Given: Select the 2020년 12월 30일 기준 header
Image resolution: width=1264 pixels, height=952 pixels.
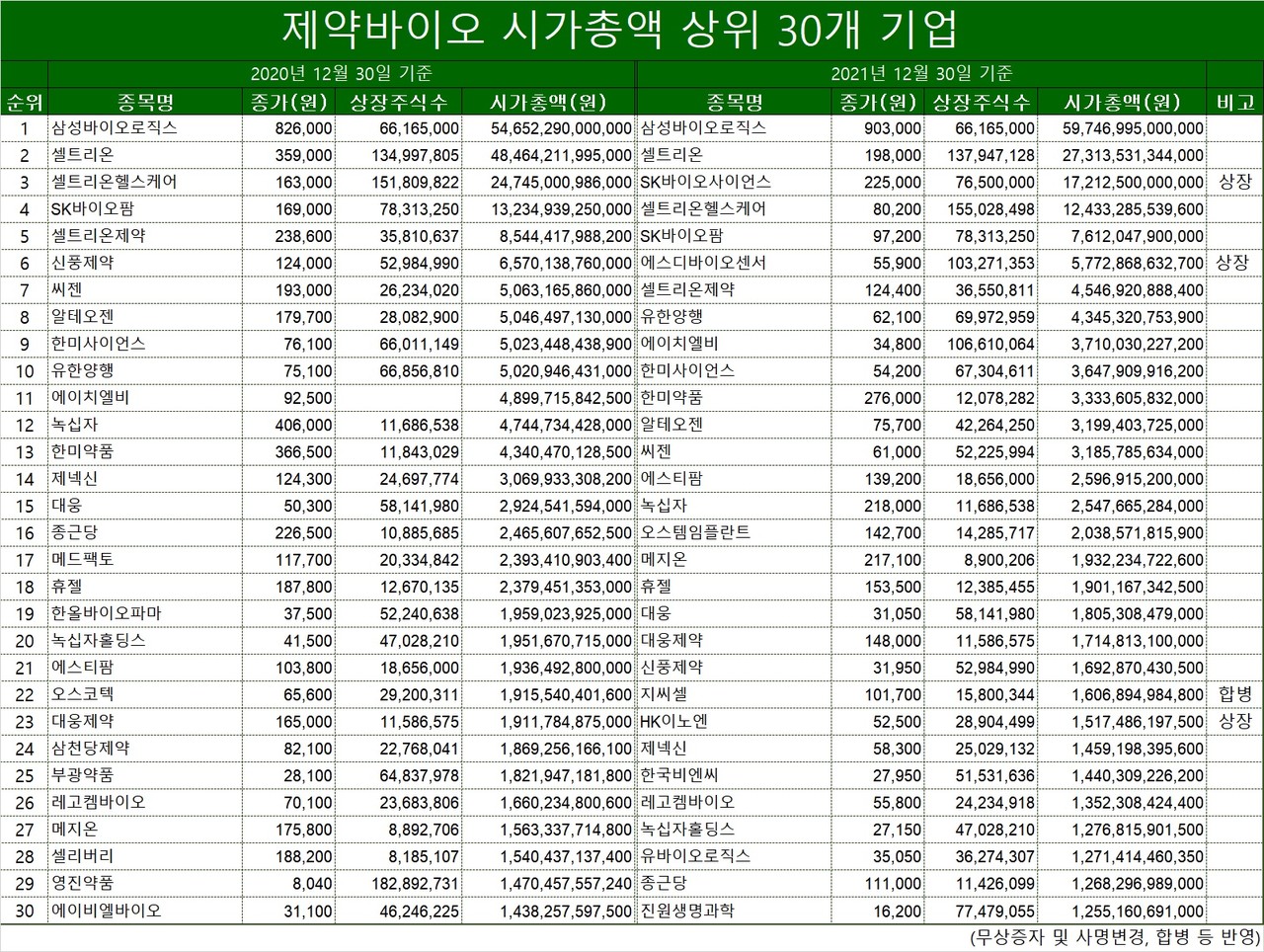Looking at the screenshot, I should point(342,73).
